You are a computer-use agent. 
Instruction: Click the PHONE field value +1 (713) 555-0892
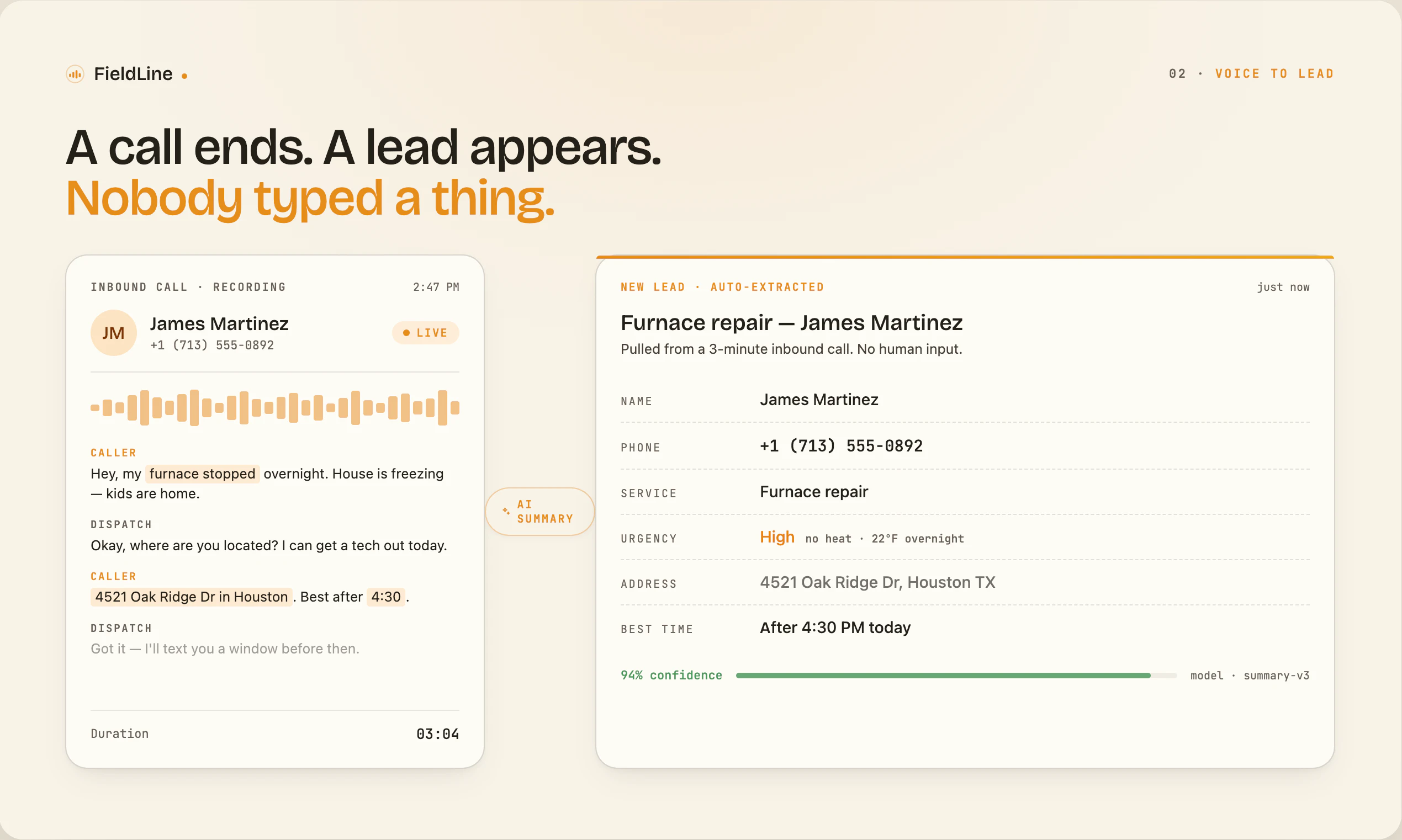[x=841, y=446]
